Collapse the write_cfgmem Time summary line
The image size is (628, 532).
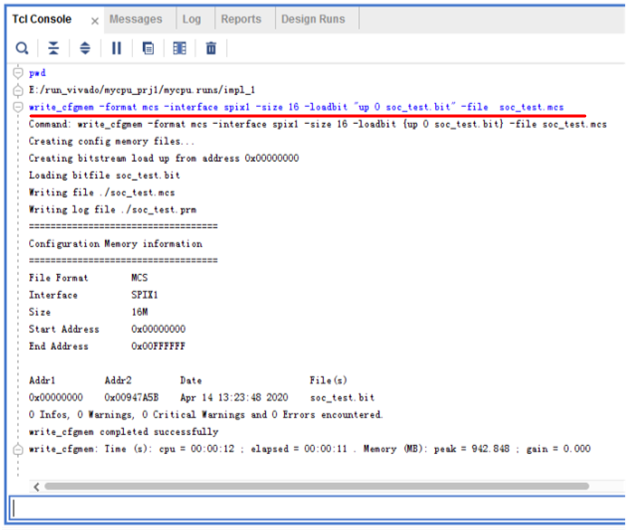click(x=17, y=449)
